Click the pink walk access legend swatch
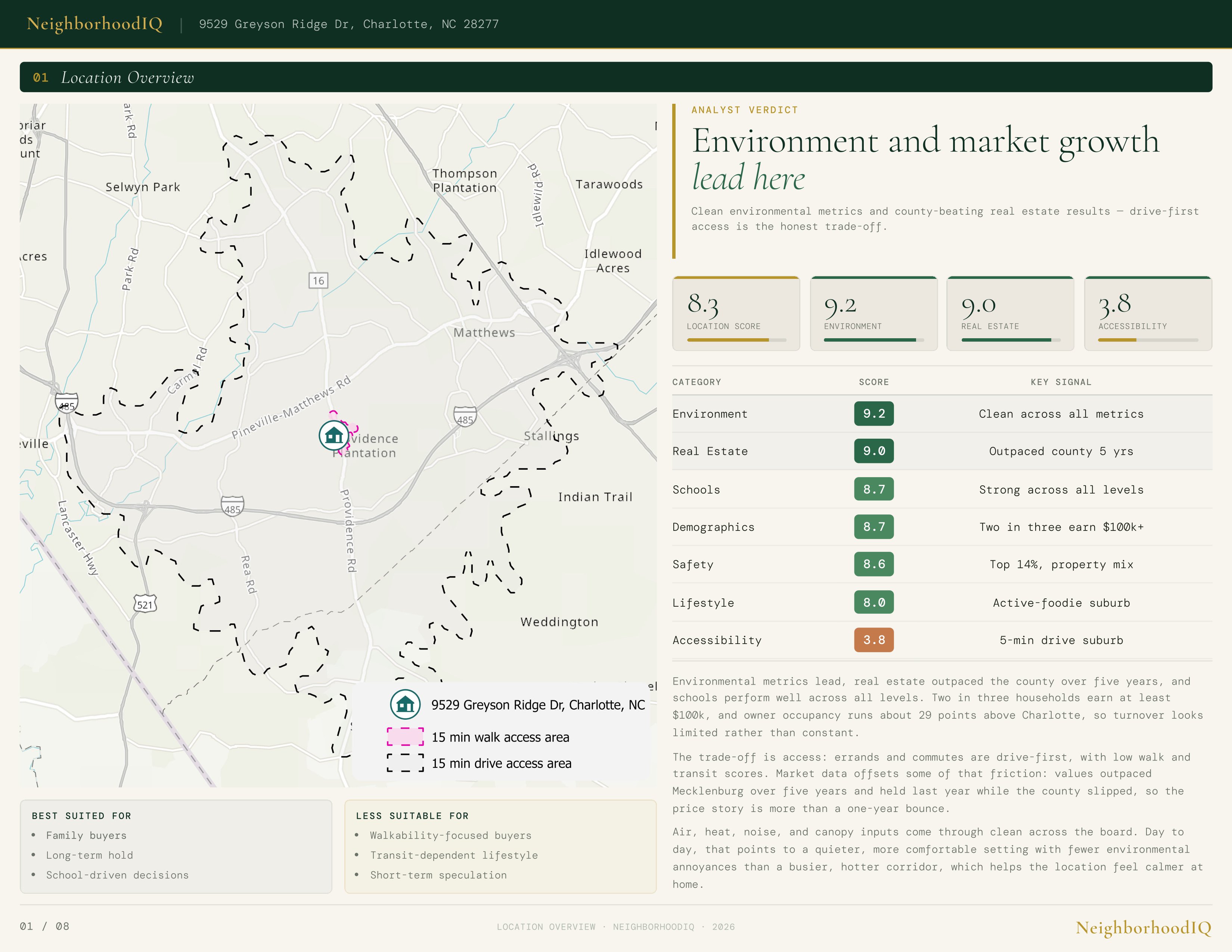 [405, 737]
